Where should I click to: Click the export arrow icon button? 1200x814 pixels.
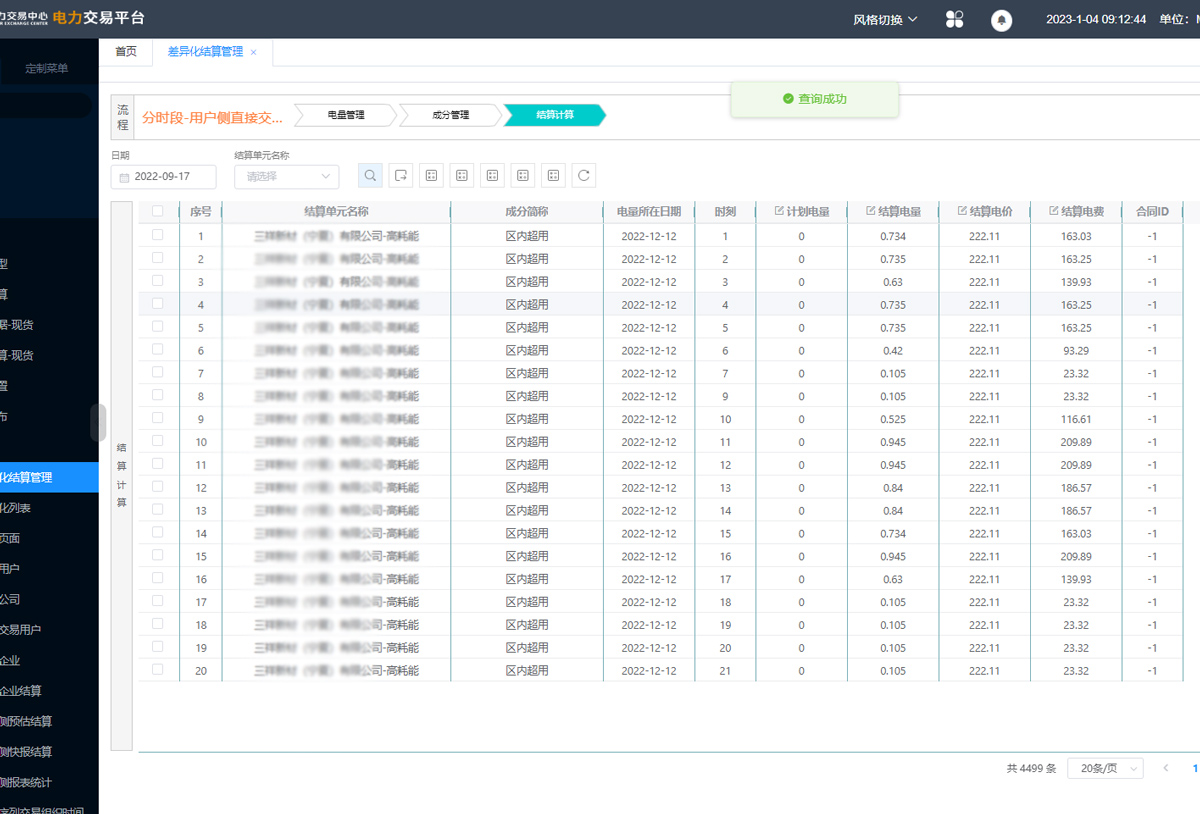tap(401, 176)
